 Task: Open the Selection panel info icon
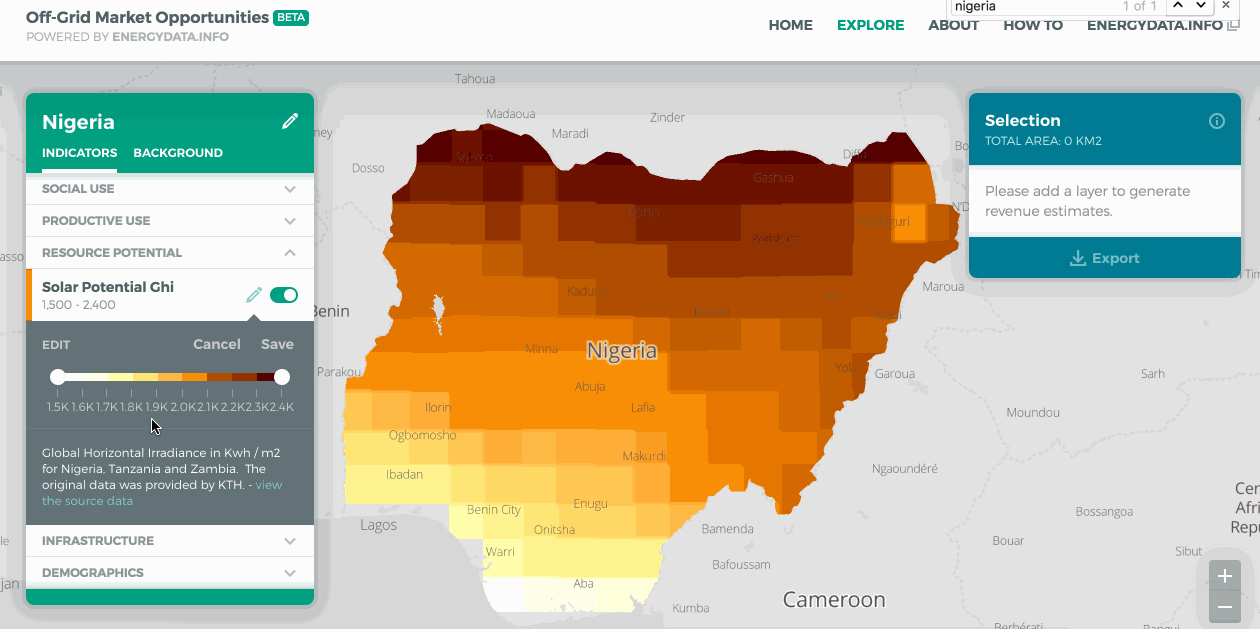click(1216, 121)
